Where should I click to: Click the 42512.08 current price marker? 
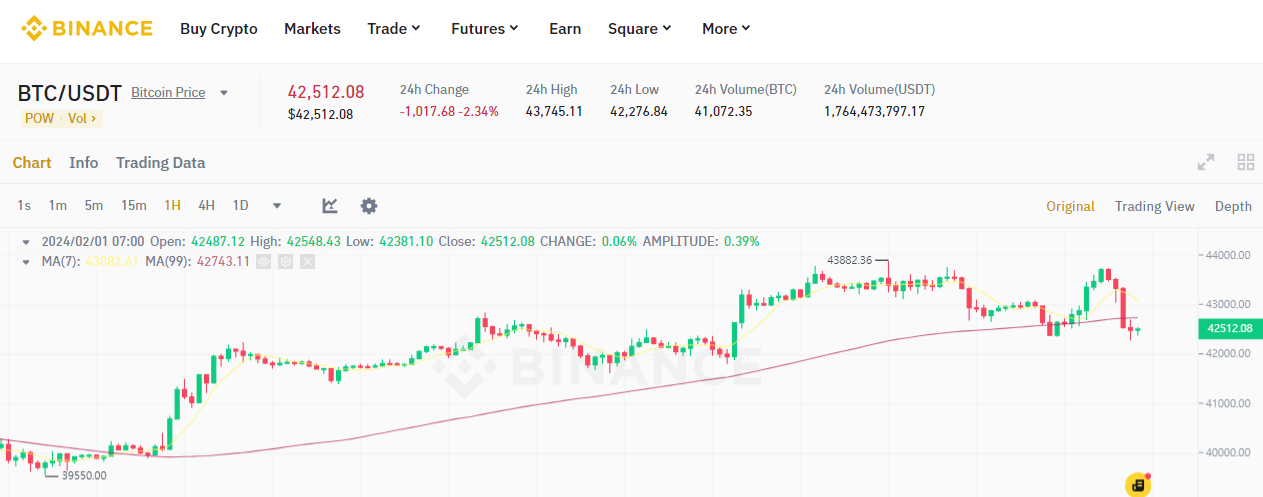click(x=1229, y=328)
